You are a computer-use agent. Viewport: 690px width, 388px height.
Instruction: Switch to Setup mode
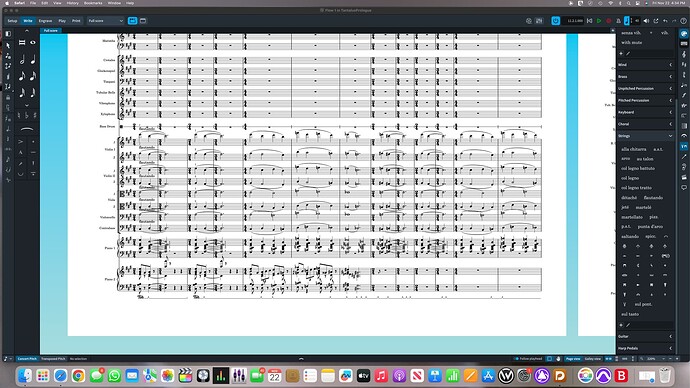pos(12,21)
